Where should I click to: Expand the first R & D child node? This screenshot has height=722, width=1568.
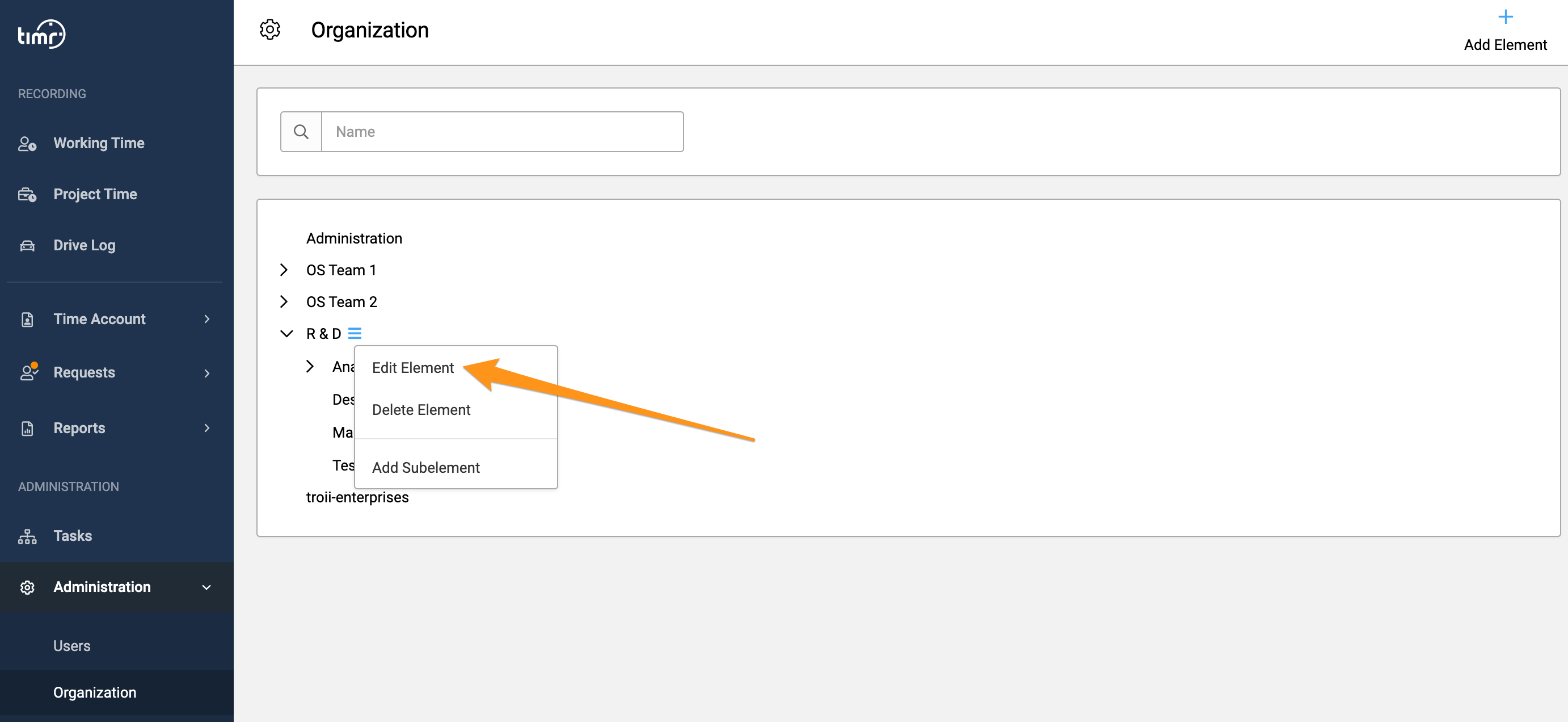(x=310, y=366)
